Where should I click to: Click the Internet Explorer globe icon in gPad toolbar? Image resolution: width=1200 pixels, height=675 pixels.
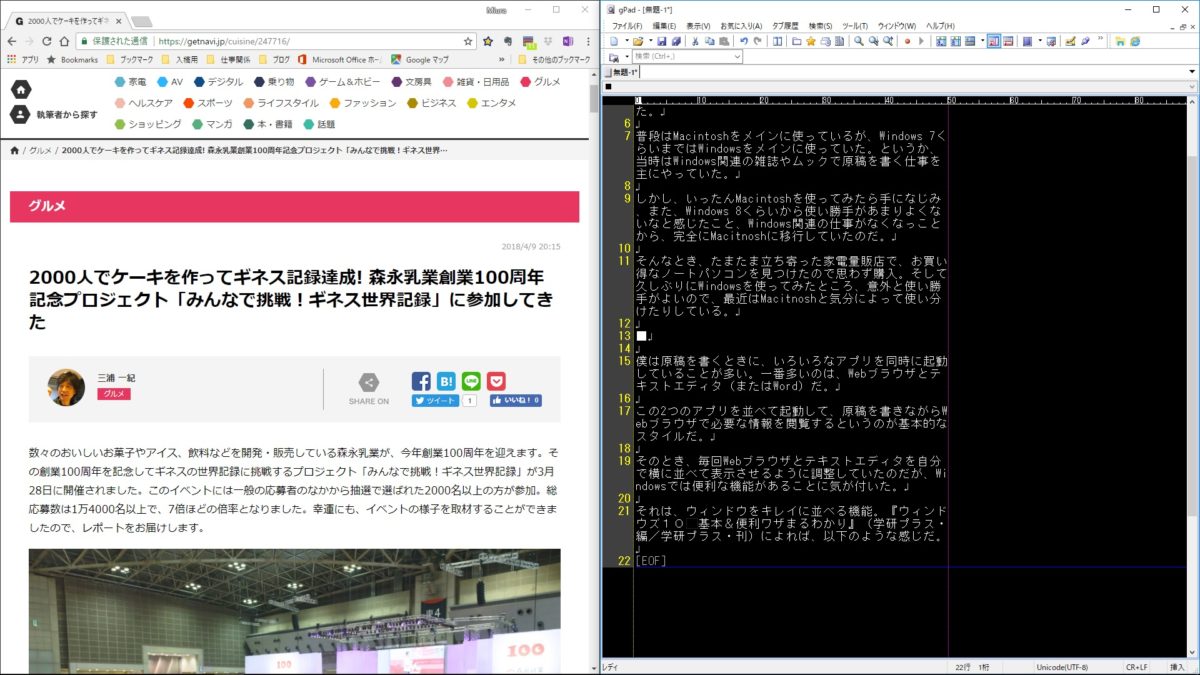click(x=1135, y=41)
